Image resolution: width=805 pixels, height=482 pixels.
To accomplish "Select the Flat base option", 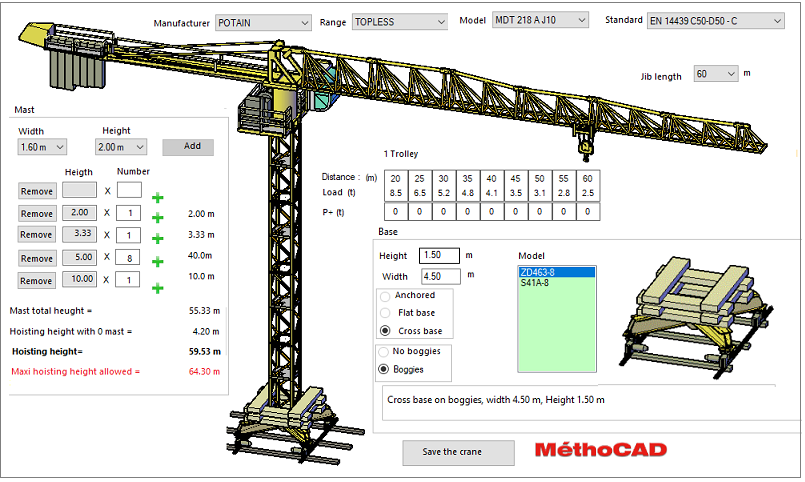I will coord(385,313).
